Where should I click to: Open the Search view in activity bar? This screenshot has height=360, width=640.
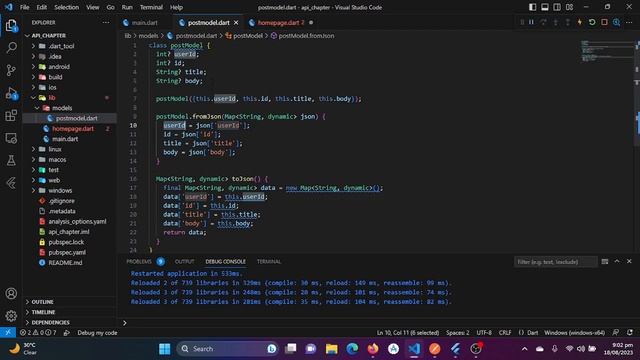(x=11, y=48)
